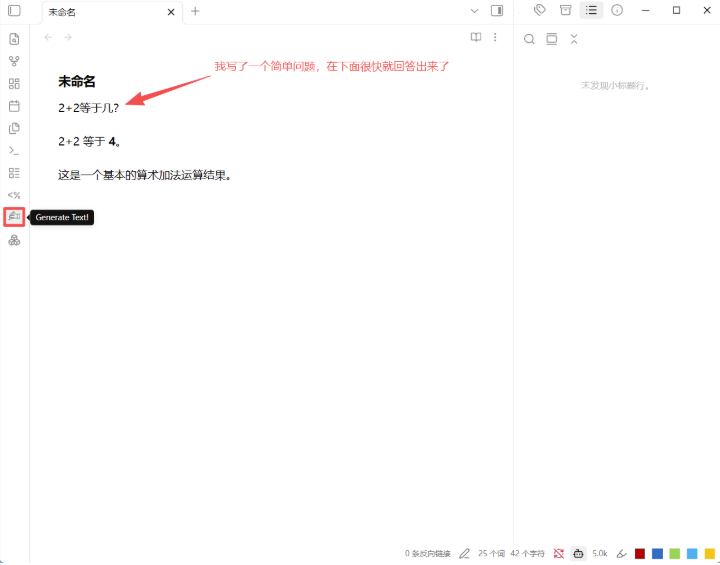Click the red sync-disabled status icon
720x565 pixels.
tap(559, 554)
